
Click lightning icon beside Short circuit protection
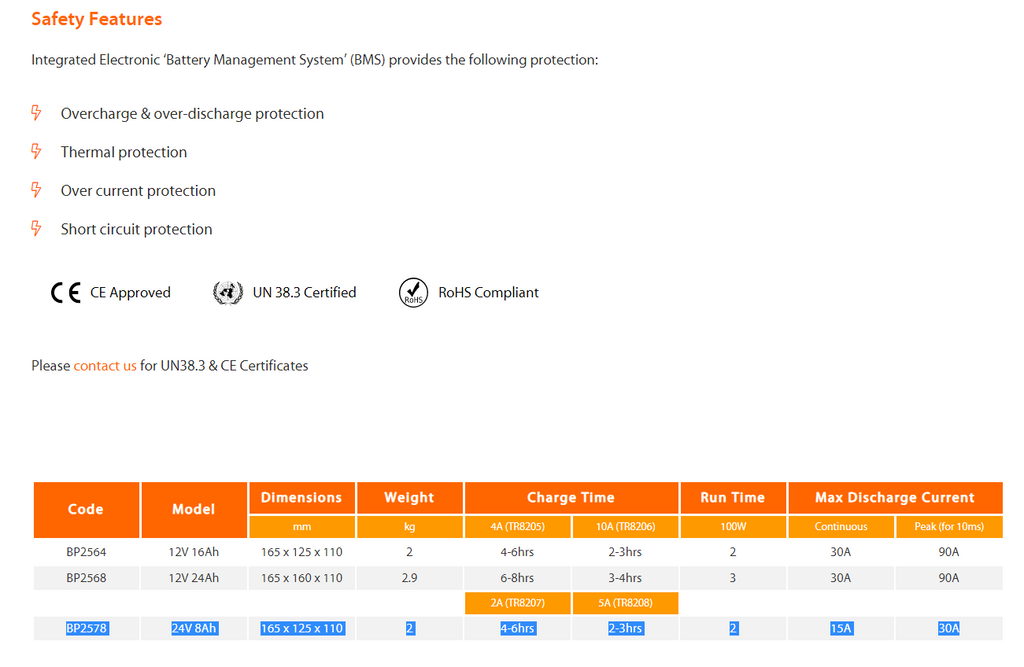[x=37, y=229]
